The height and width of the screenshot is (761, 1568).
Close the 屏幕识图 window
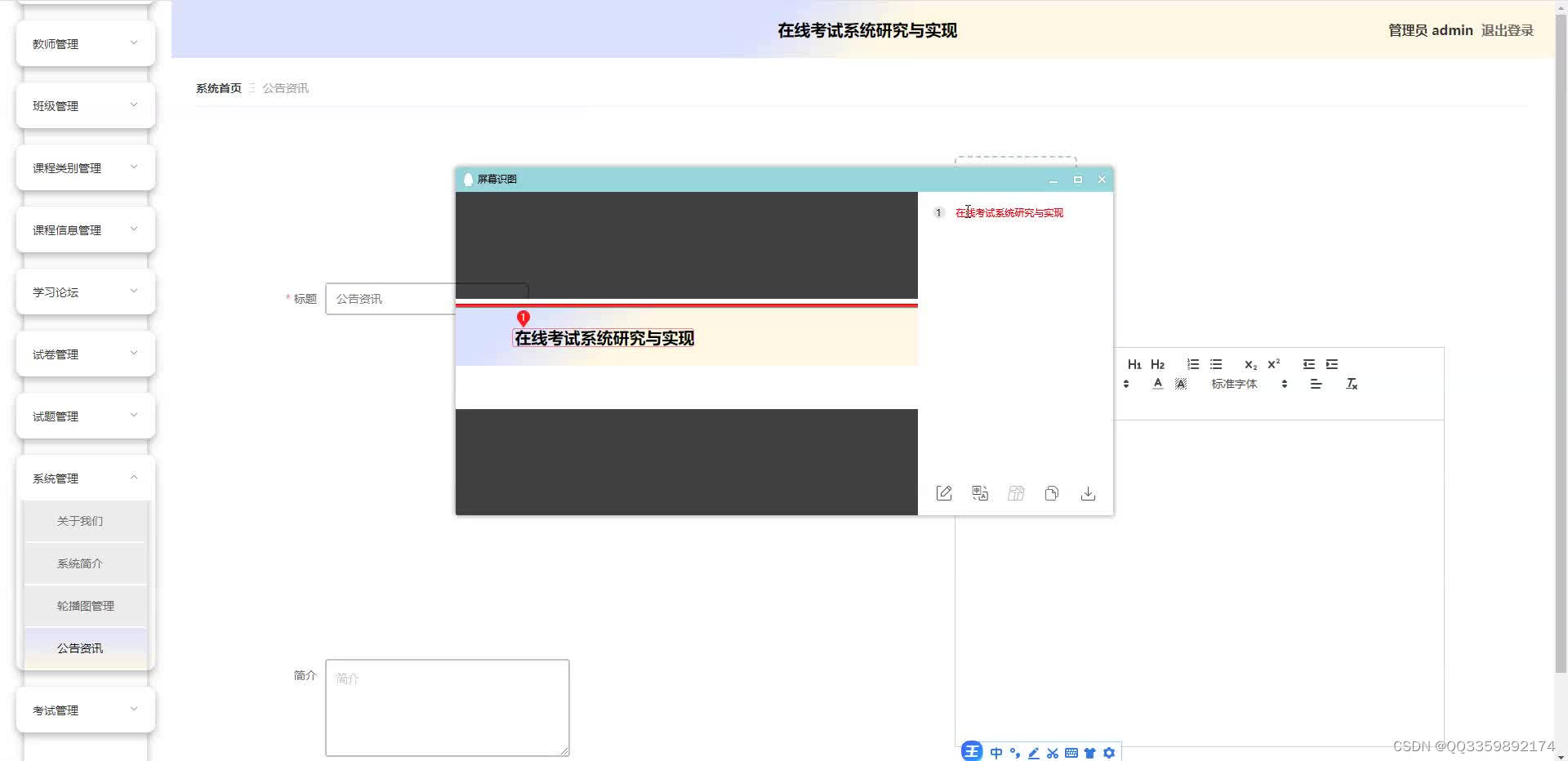(x=1102, y=180)
